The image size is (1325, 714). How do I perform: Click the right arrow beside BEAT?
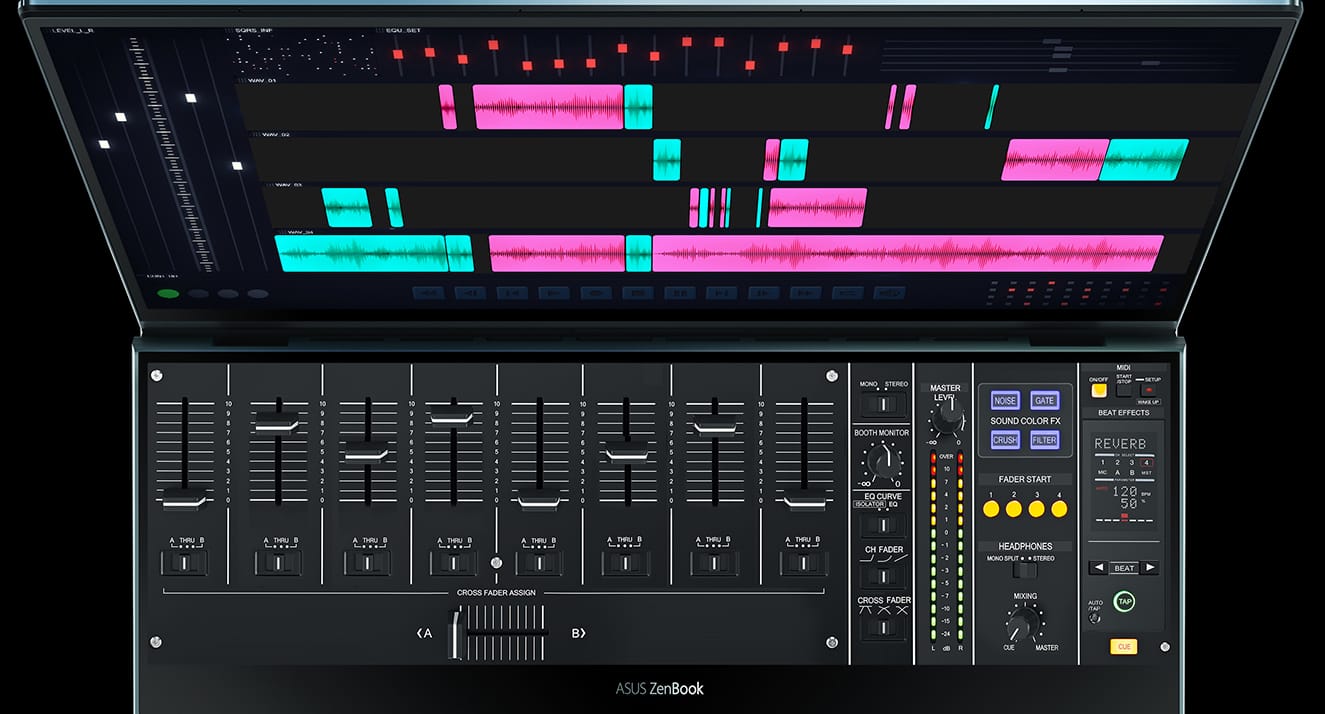[1151, 568]
